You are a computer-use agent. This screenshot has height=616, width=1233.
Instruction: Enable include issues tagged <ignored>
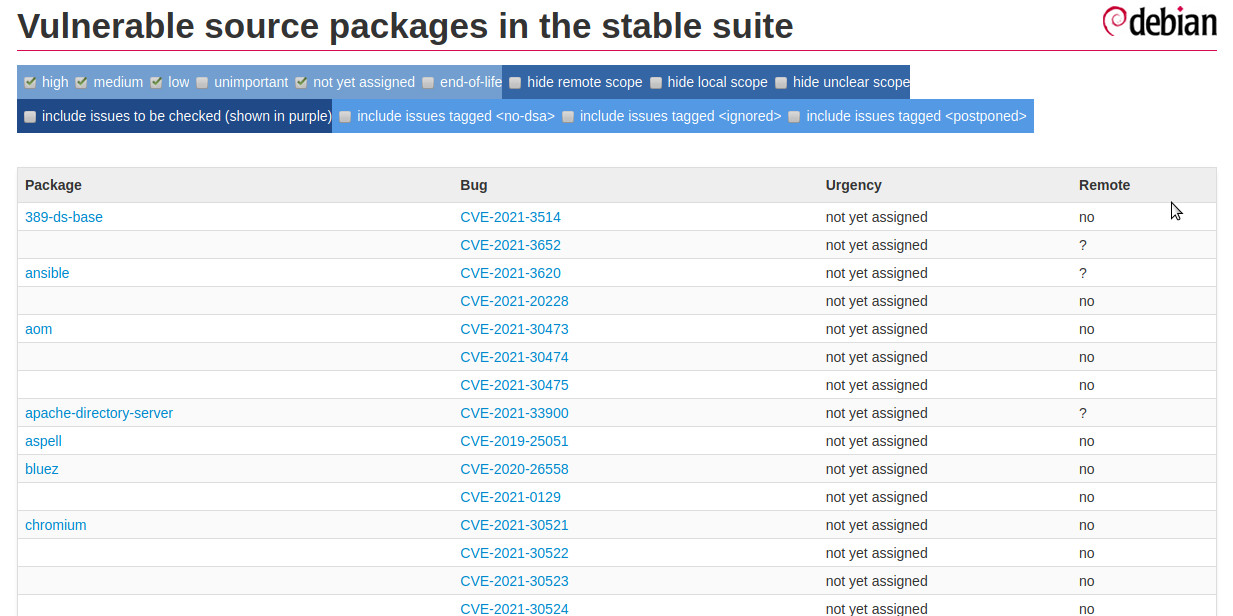tap(567, 116)
